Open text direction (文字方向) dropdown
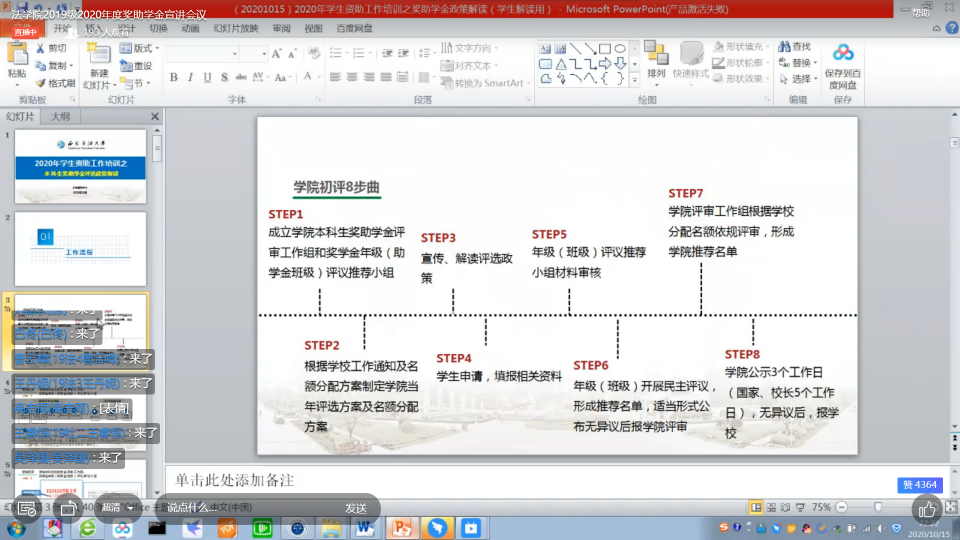 coord(470,48)
